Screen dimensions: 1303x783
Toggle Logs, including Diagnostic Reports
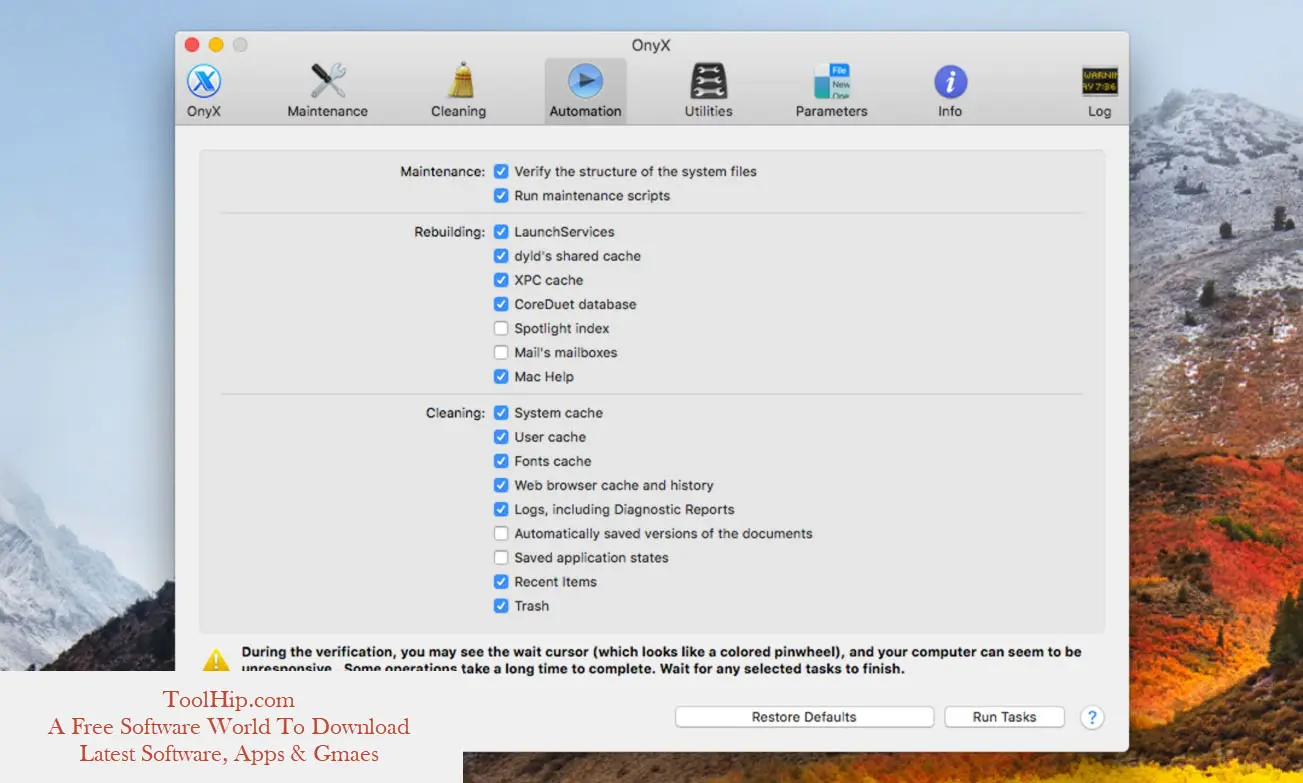[x=501, y=509]
